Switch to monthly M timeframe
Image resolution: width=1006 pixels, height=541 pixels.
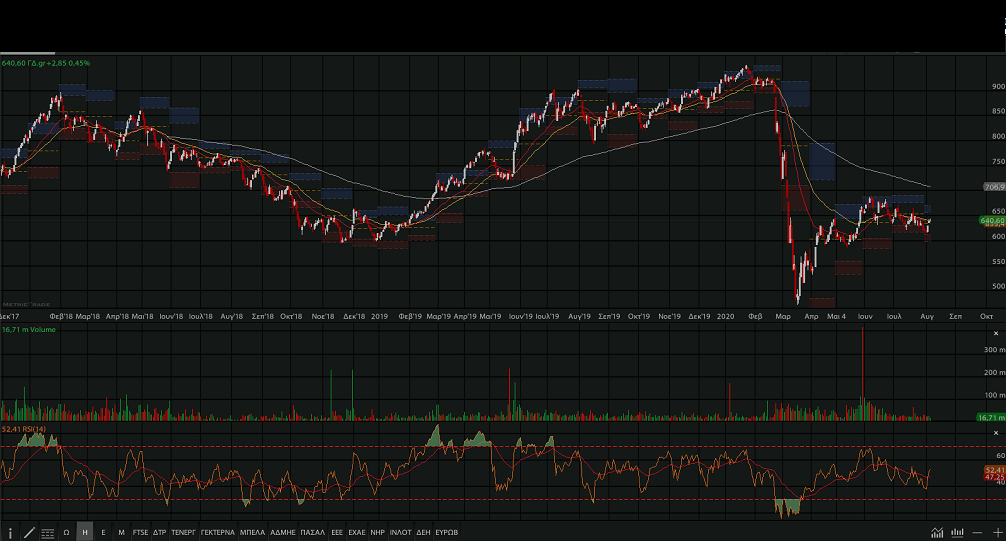pos(121,532)
